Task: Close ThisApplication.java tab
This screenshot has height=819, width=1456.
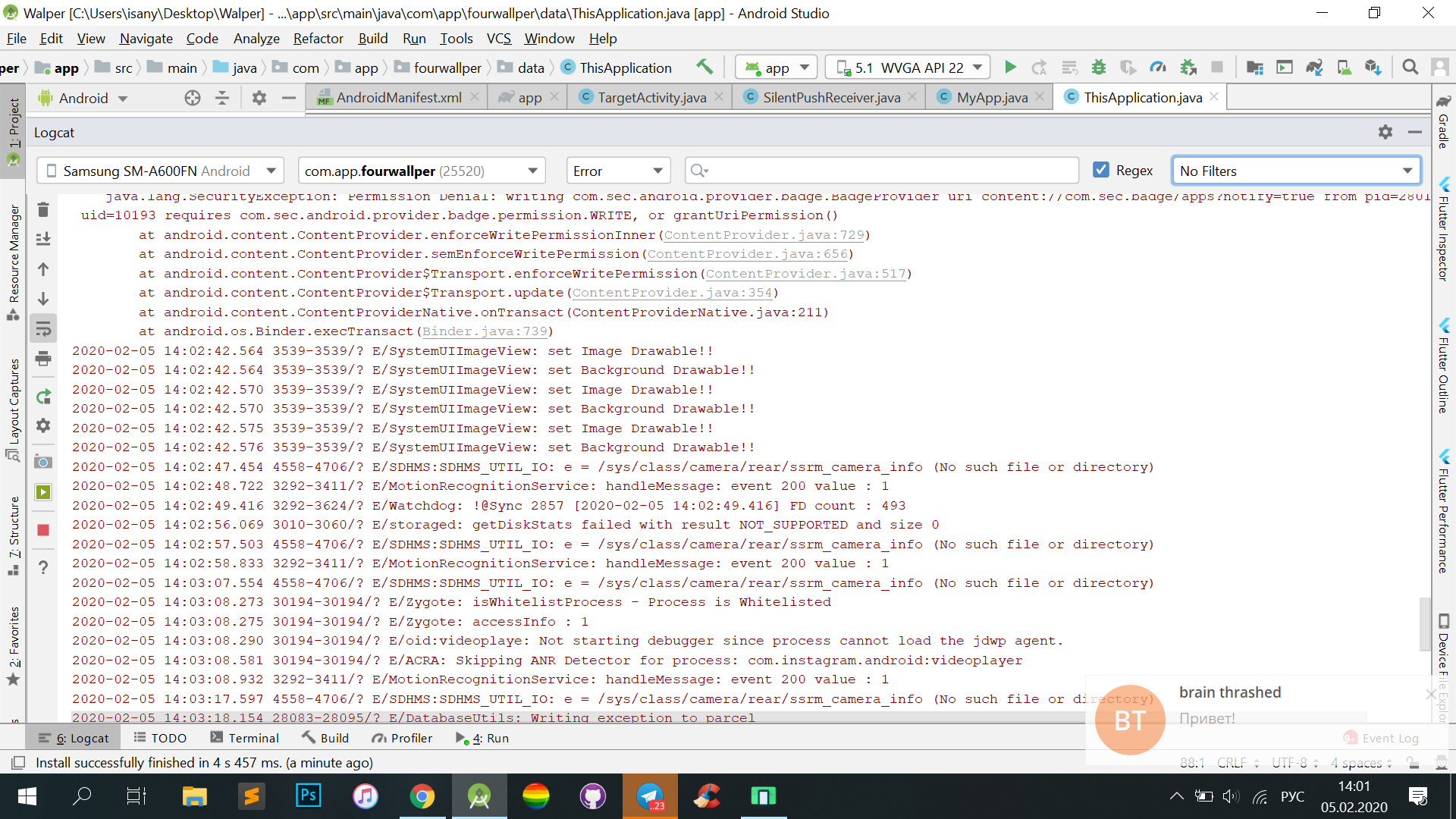Action: 1214,96
